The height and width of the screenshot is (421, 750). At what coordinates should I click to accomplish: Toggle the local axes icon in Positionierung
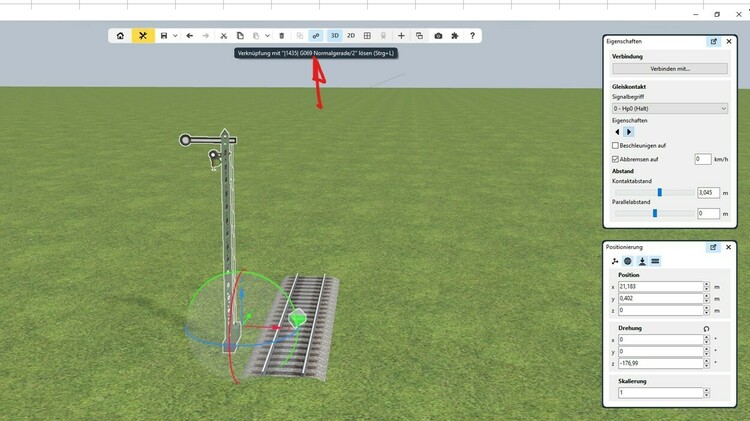point(615,261)
